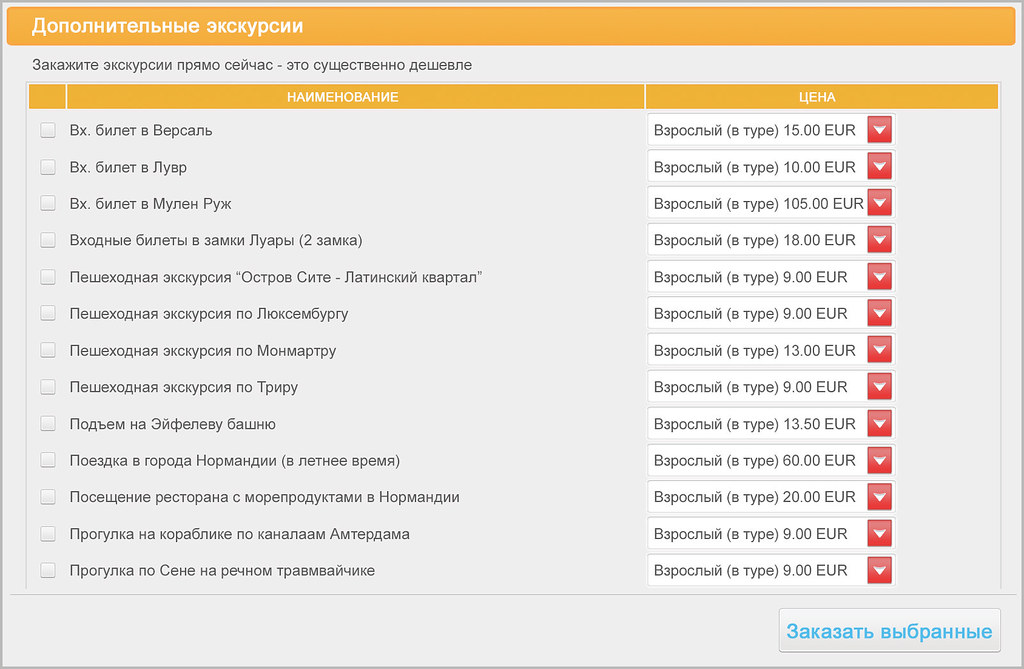The height and width of the screenshot is (669, 1024).
Task: Check the Сене river tram checkbox
Action: (48, 570)
